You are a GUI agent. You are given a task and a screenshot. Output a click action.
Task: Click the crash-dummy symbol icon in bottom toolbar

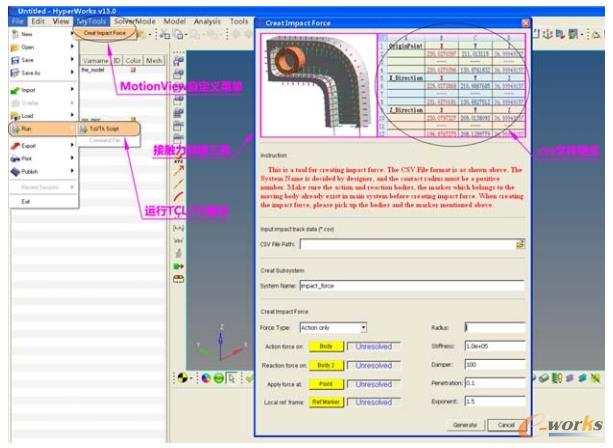pyautogui.click(x=182, y=378)
